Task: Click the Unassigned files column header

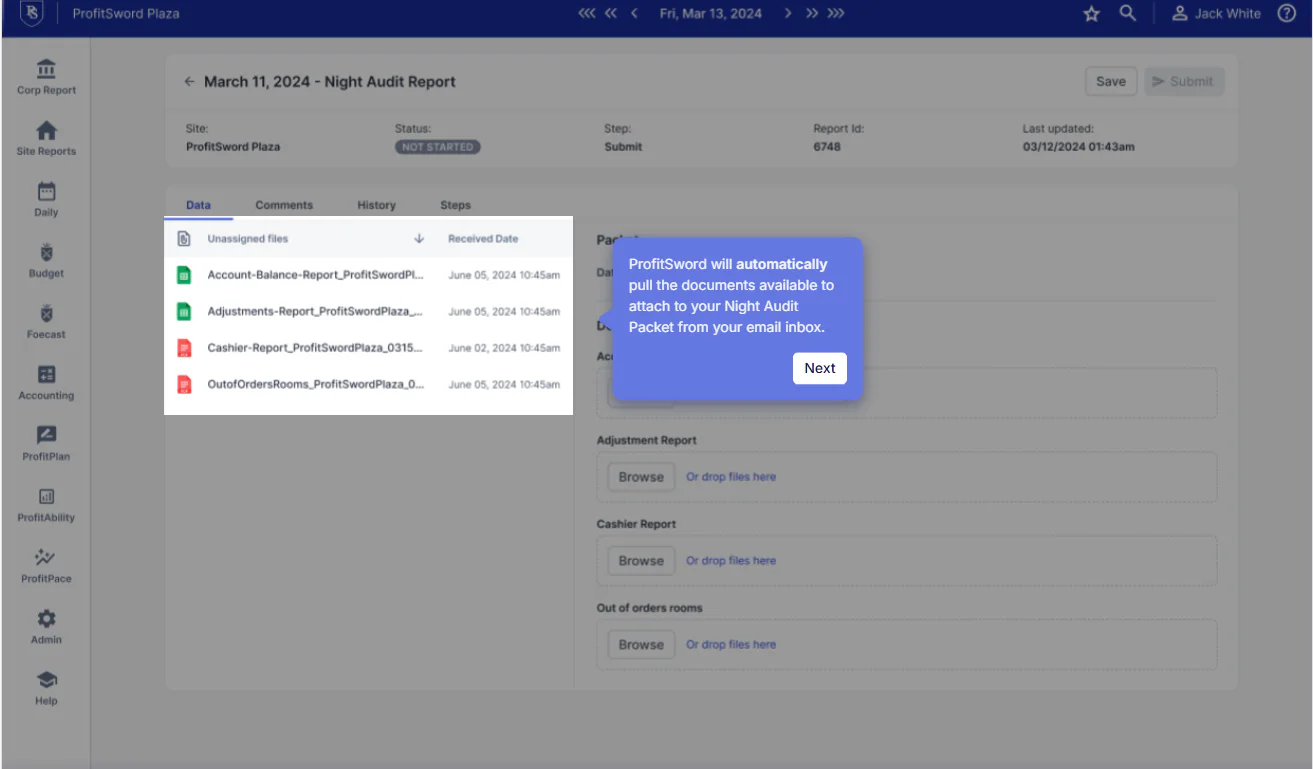Action: (247, 239)
